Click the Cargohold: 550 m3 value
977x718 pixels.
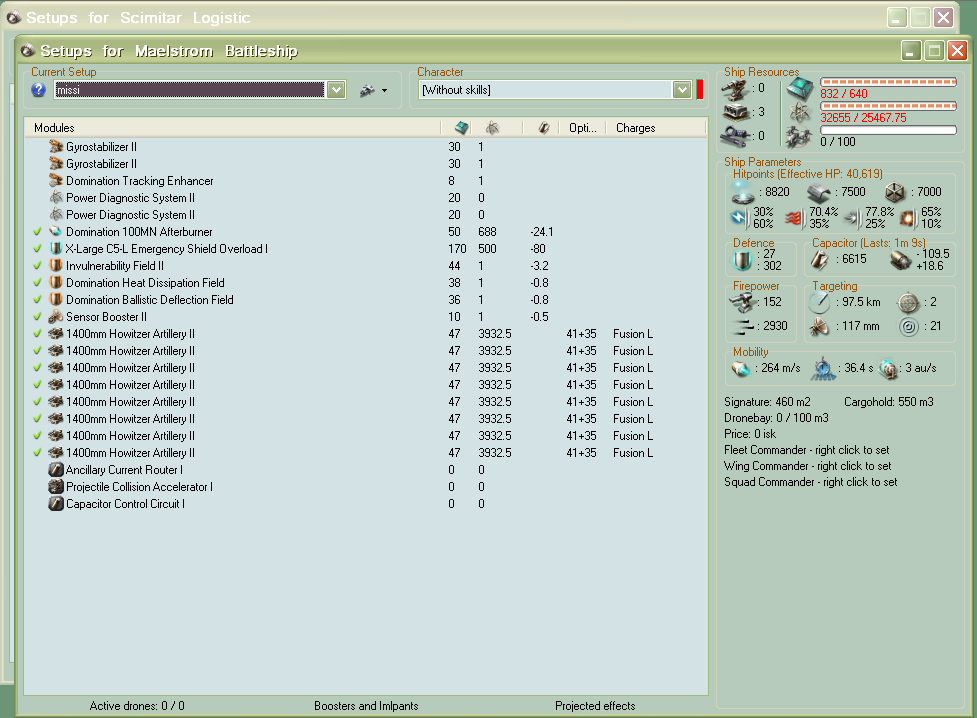889,402
